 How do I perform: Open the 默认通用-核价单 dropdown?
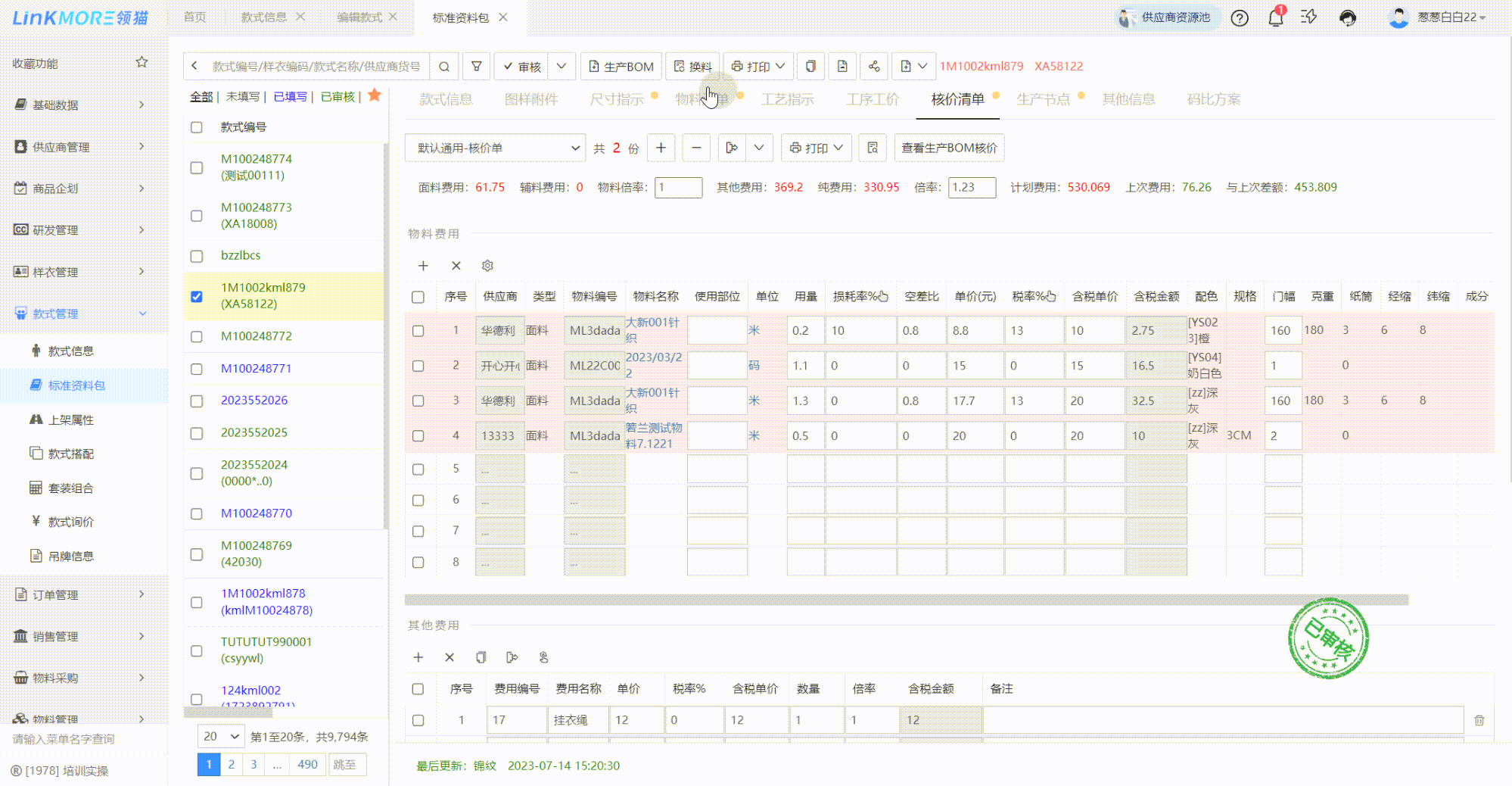tap(496, 148)
